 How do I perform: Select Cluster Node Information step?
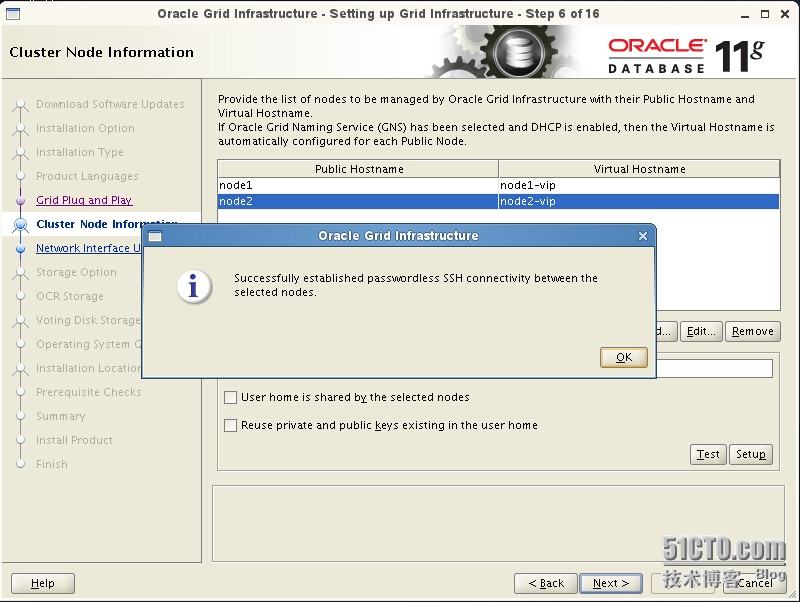(107, 224)
